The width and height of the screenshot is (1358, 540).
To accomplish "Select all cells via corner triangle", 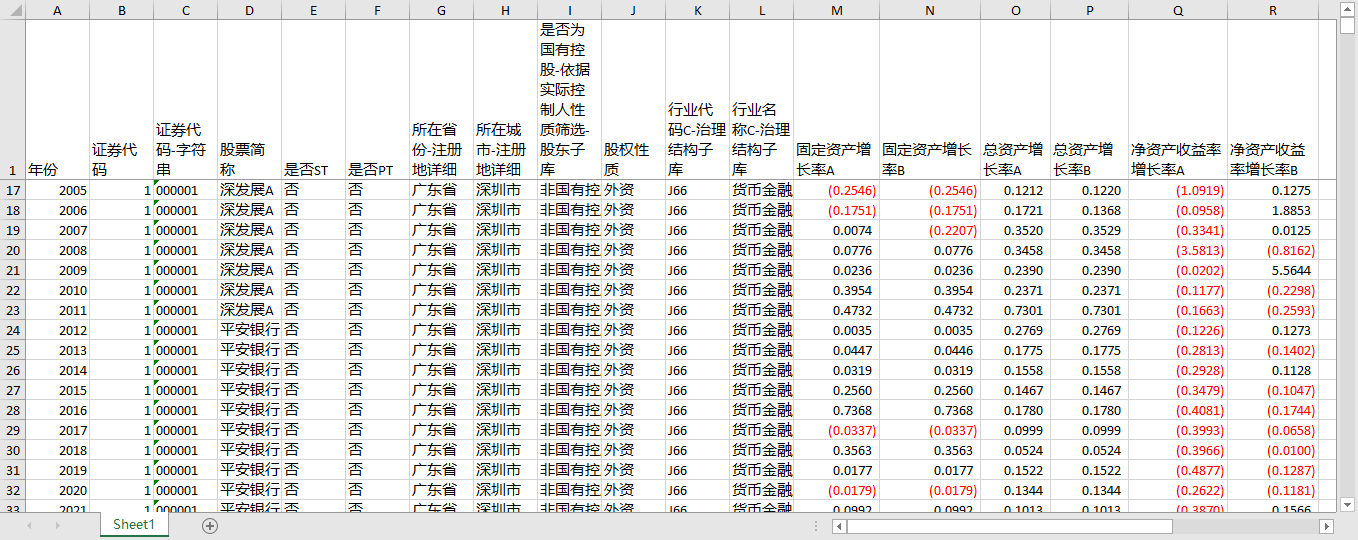I will pos(12,10).
